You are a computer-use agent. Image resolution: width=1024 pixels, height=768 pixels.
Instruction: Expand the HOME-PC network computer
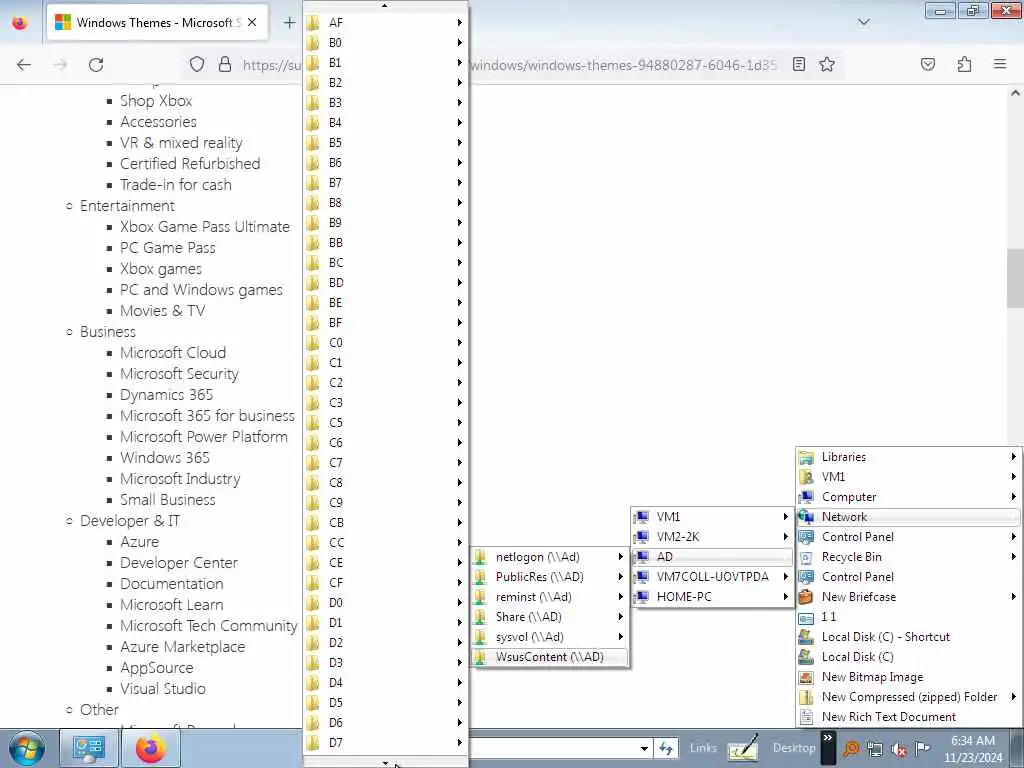[712, 597]
